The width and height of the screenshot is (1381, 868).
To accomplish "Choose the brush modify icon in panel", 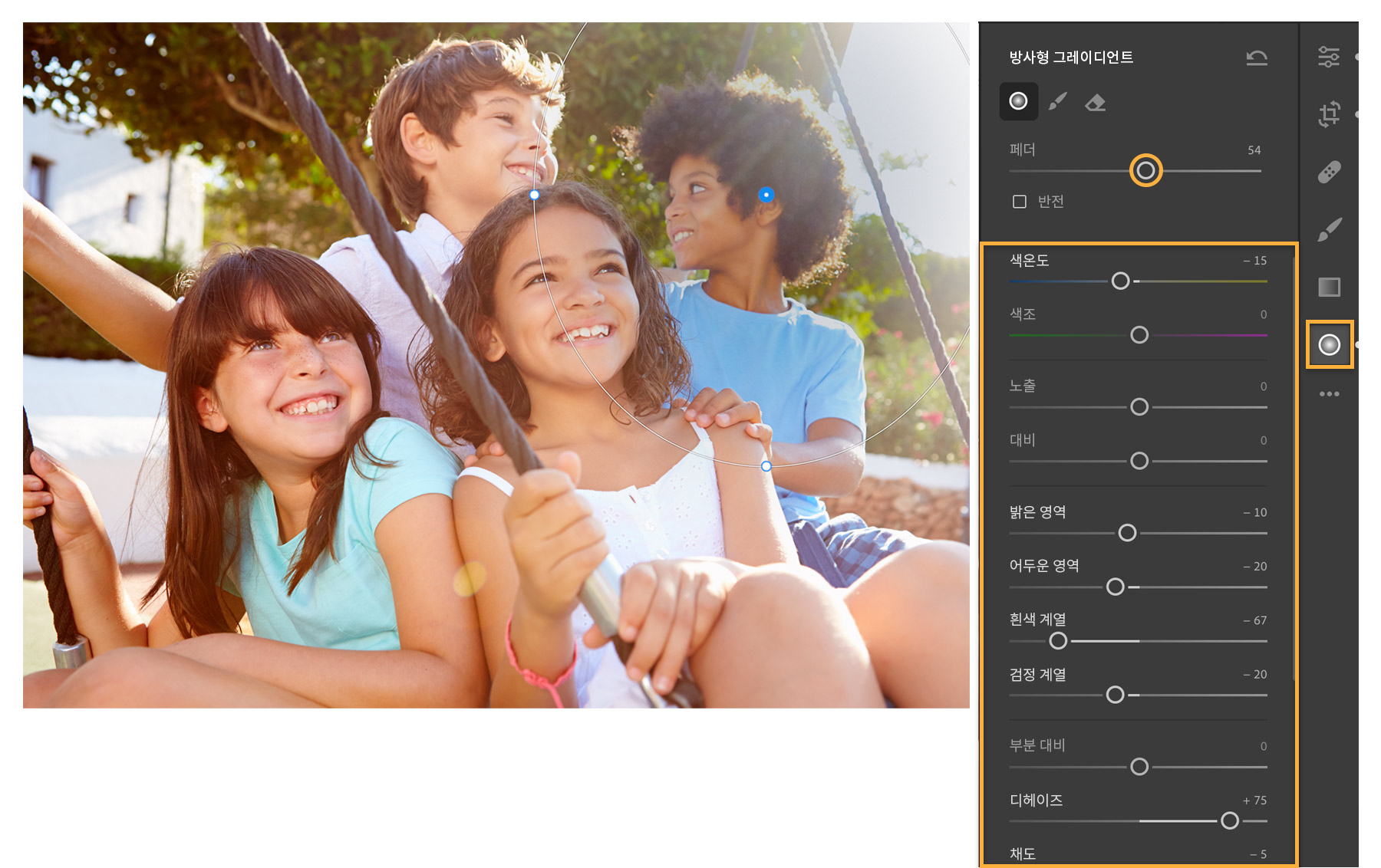I will click(x=1058, y=102).
